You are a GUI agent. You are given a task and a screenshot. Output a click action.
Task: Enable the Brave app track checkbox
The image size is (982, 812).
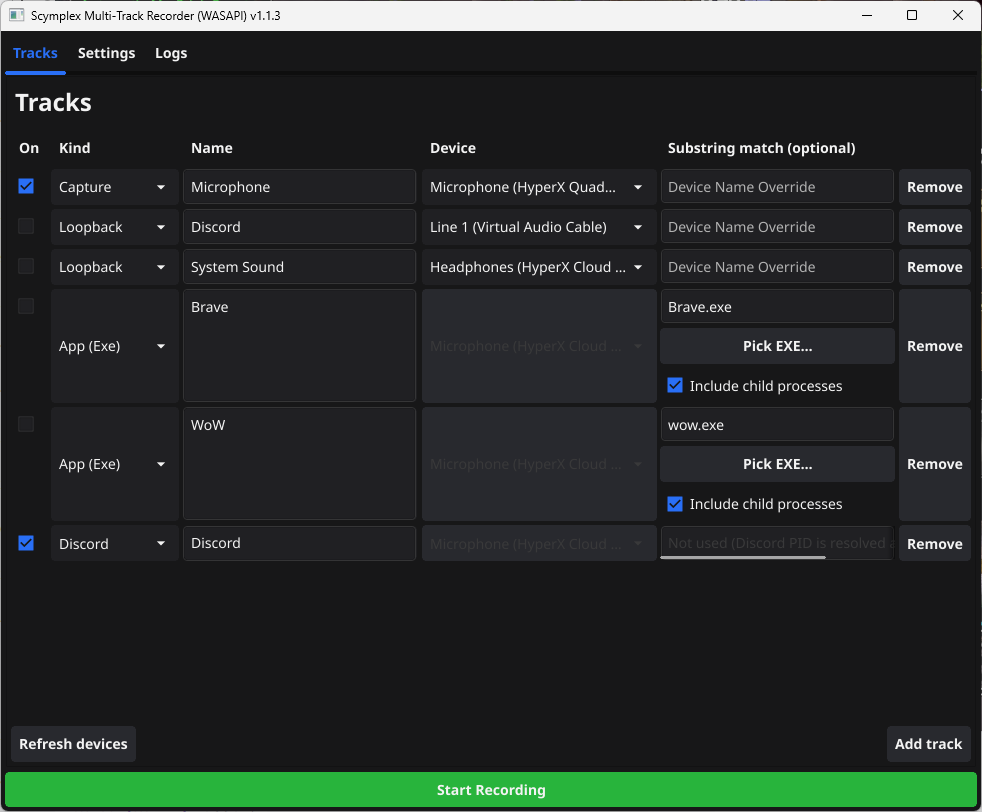26,306
